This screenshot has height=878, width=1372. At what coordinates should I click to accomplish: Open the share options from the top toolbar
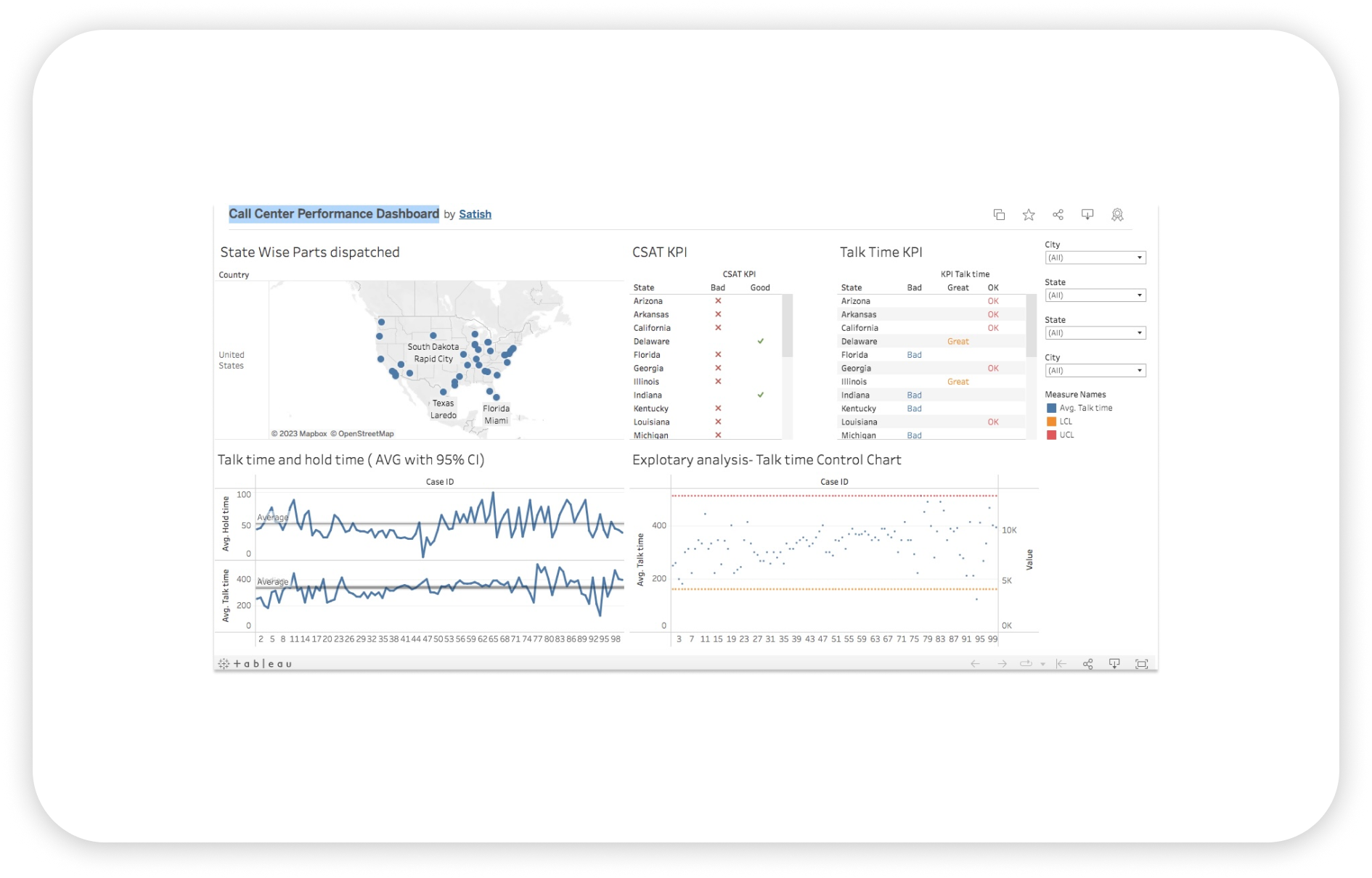click(x=1058, y=214)
